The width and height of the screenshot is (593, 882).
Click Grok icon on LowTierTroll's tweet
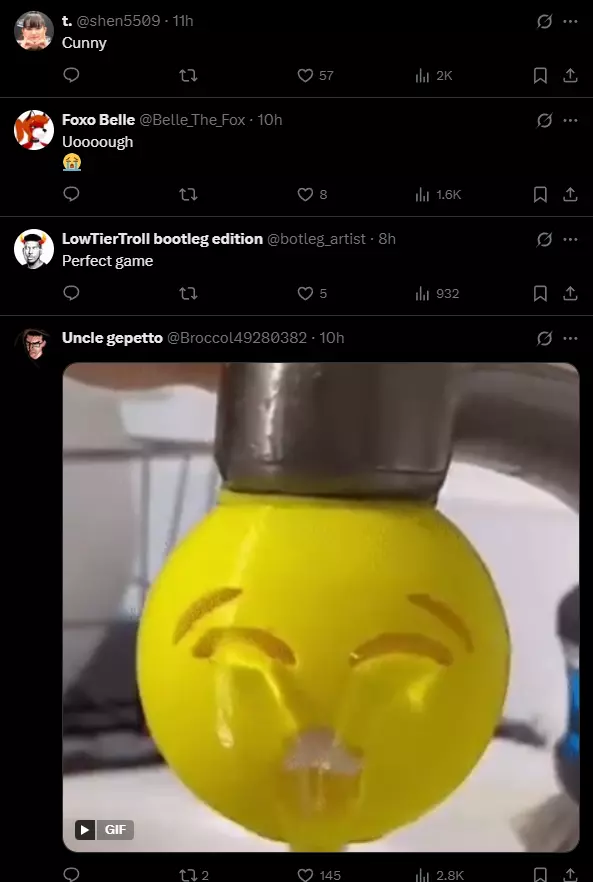click(544, 240)
